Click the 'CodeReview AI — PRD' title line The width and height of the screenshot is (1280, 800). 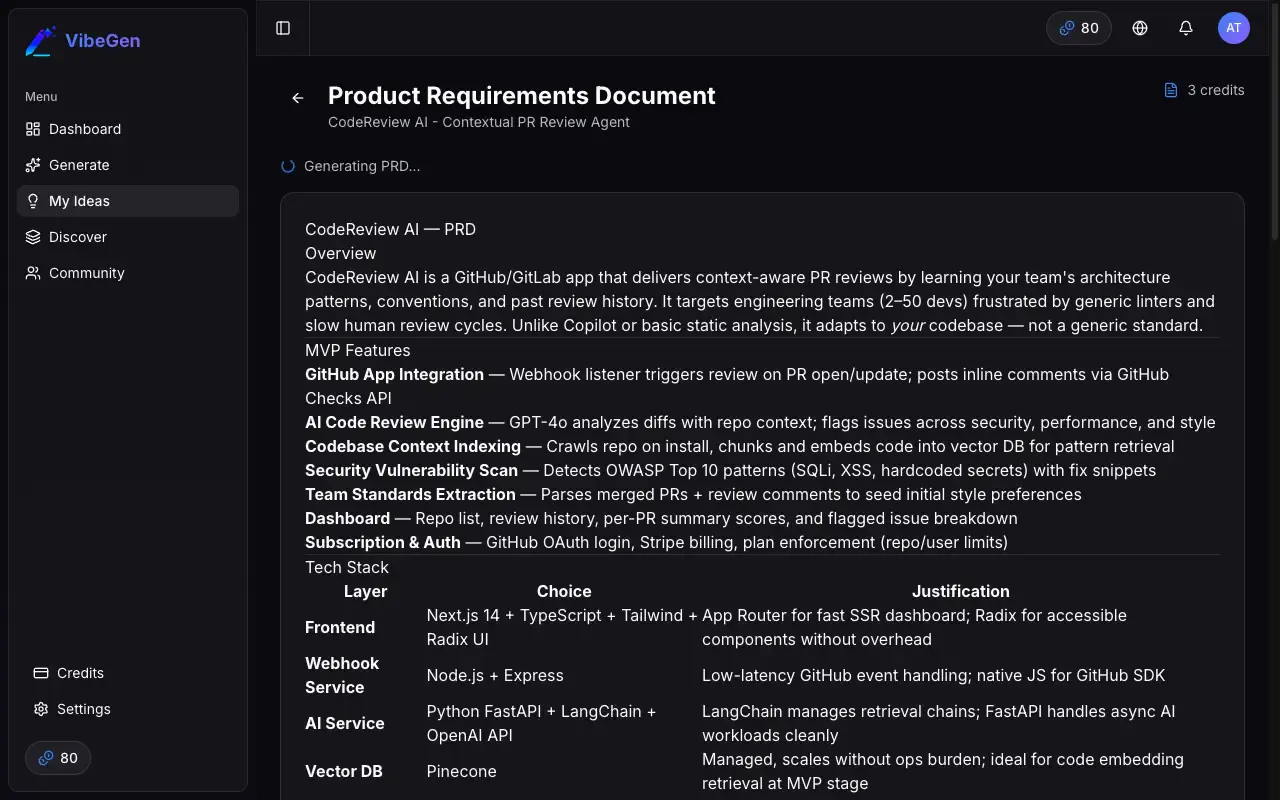tap(390, 229)
